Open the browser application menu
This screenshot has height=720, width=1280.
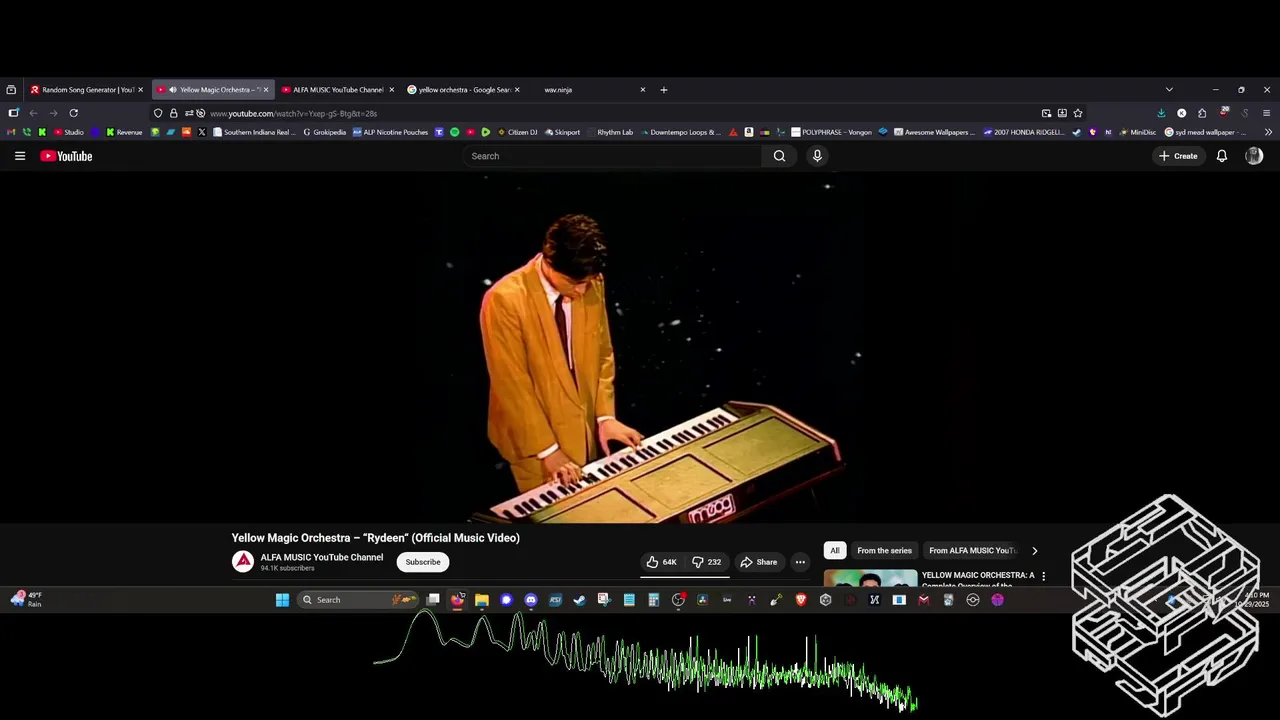click(x=1266, y=113)
